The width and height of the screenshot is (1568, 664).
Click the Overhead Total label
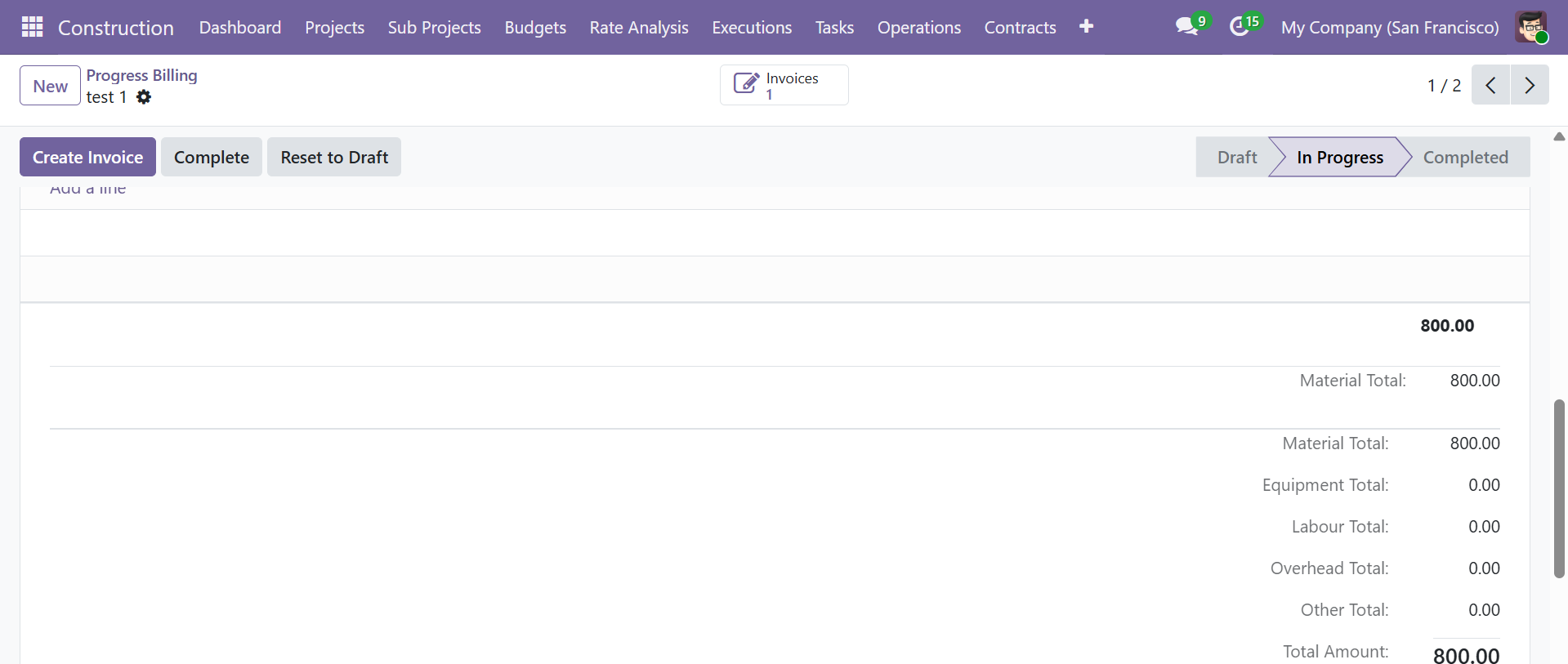tap(1329, 568)
